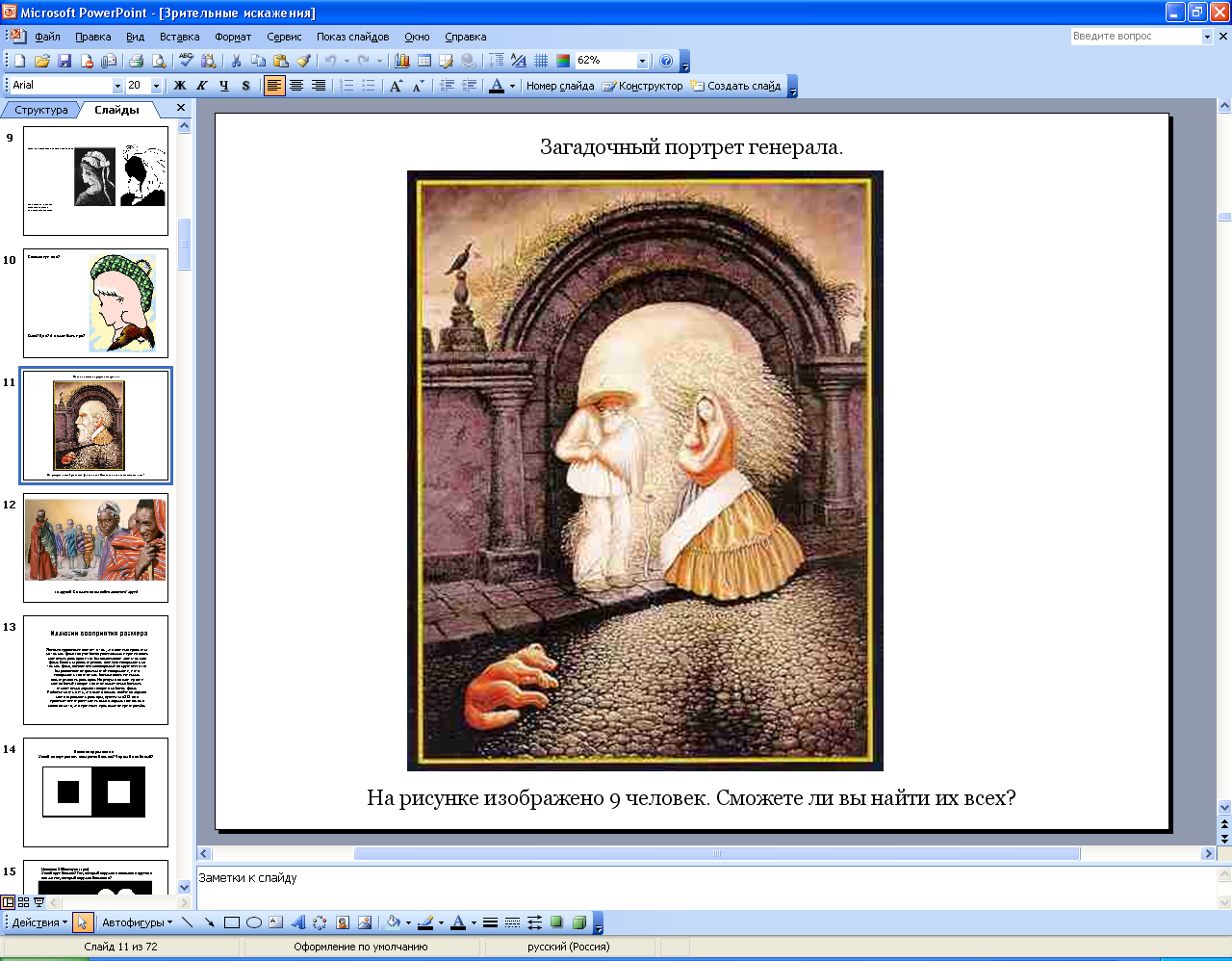This screenshot has width=1232, height=961.
Task: Cut selection with scissors icon
Action: (236, 61)
